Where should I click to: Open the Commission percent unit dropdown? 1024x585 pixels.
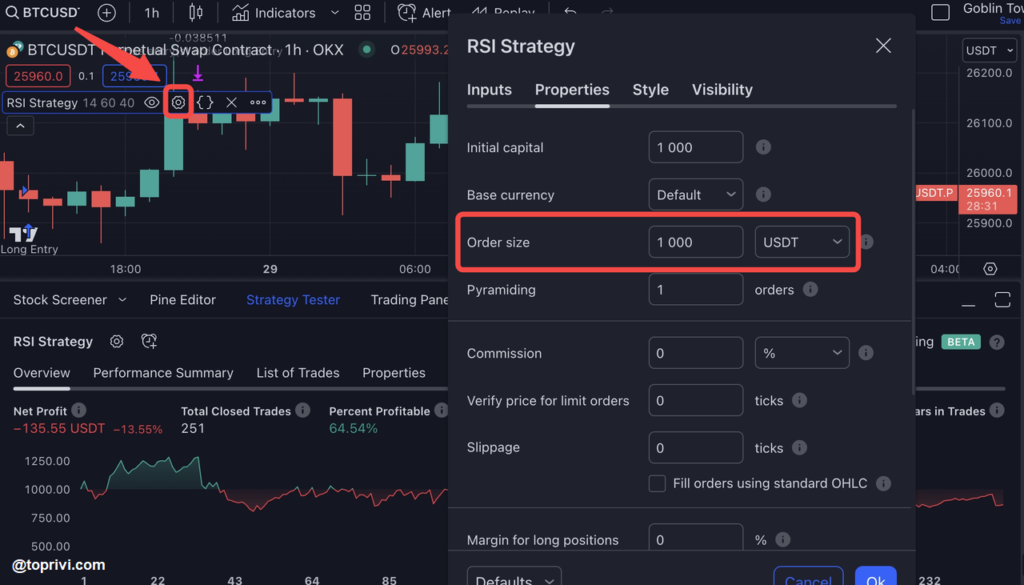pos(802,353)
